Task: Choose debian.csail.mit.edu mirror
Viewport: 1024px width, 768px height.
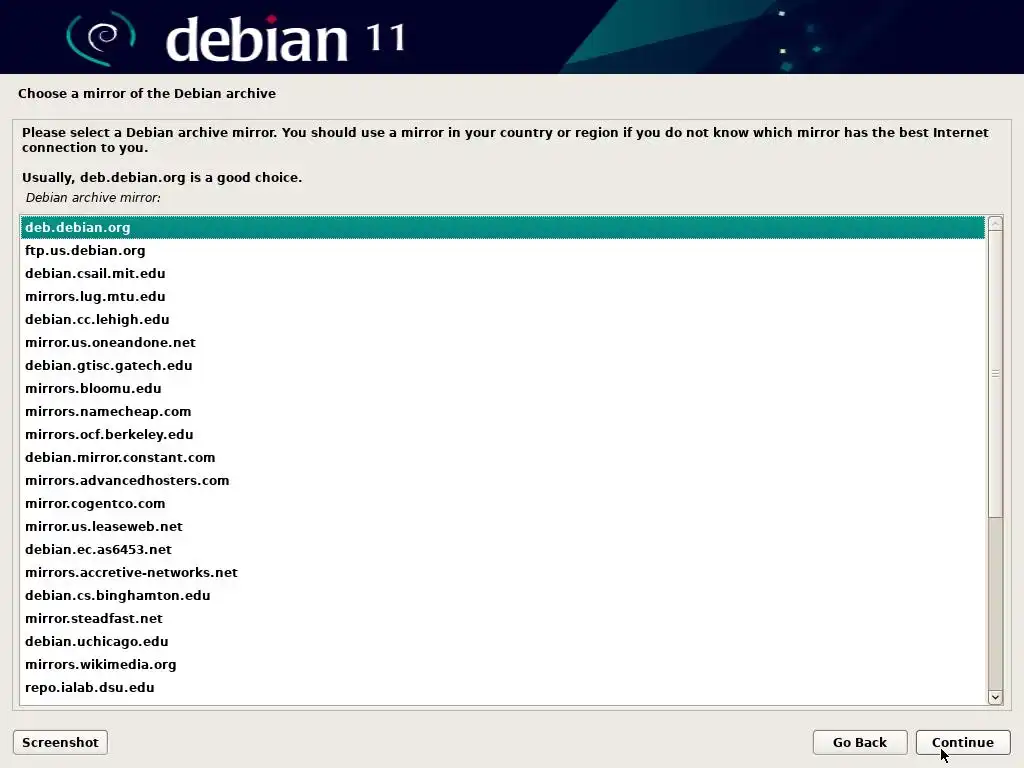Action: [502, 273]
